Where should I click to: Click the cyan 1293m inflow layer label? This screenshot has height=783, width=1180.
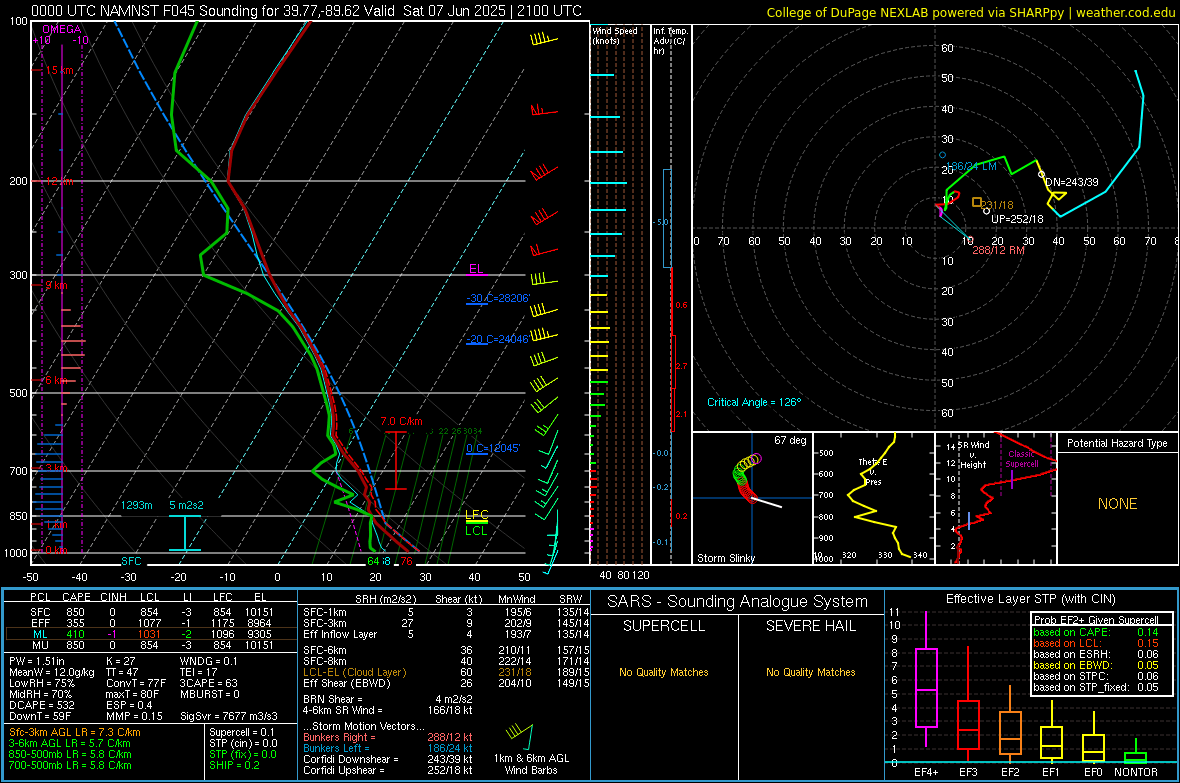click(137, 505)
